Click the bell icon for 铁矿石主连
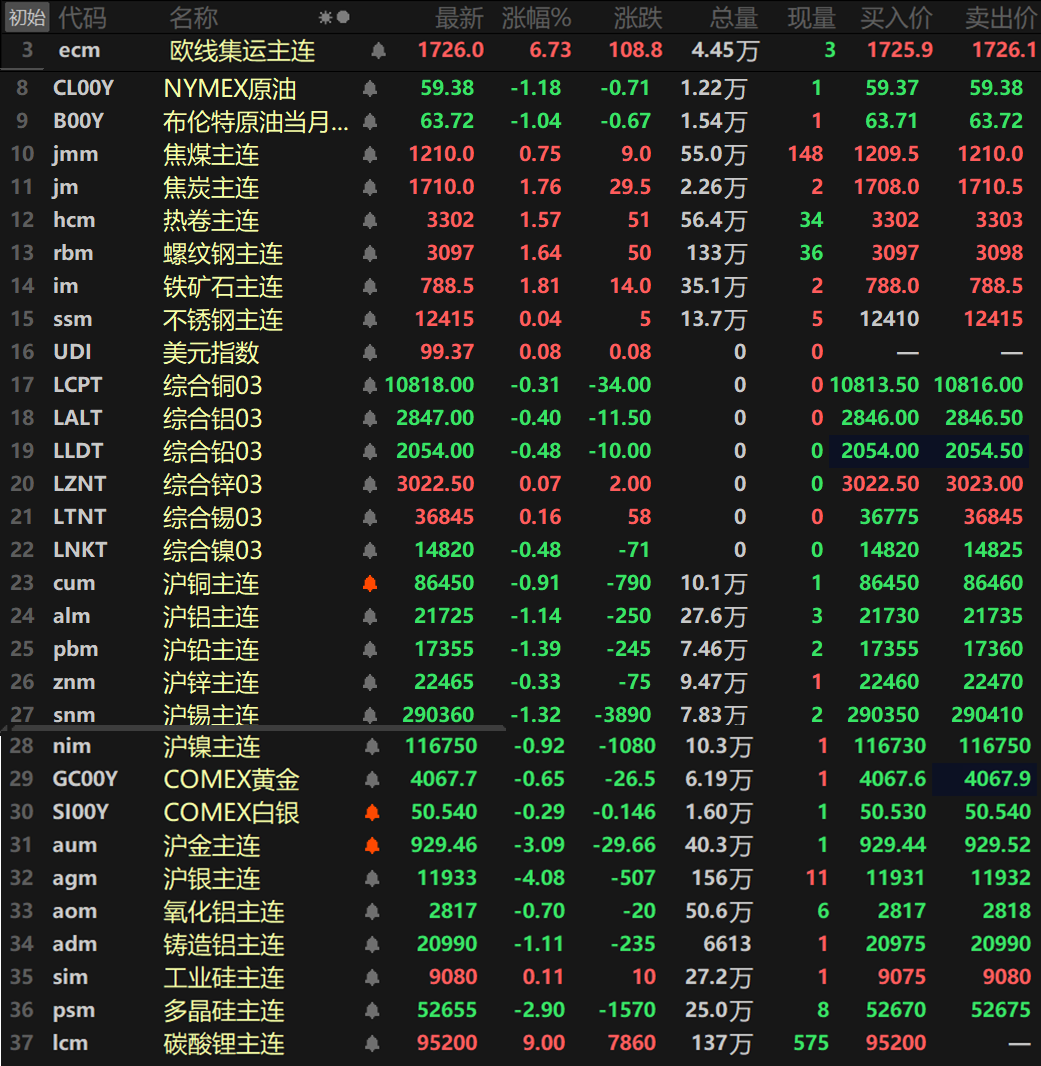This screenshot has width=1041, height=1066. click(x=369, y=285)
